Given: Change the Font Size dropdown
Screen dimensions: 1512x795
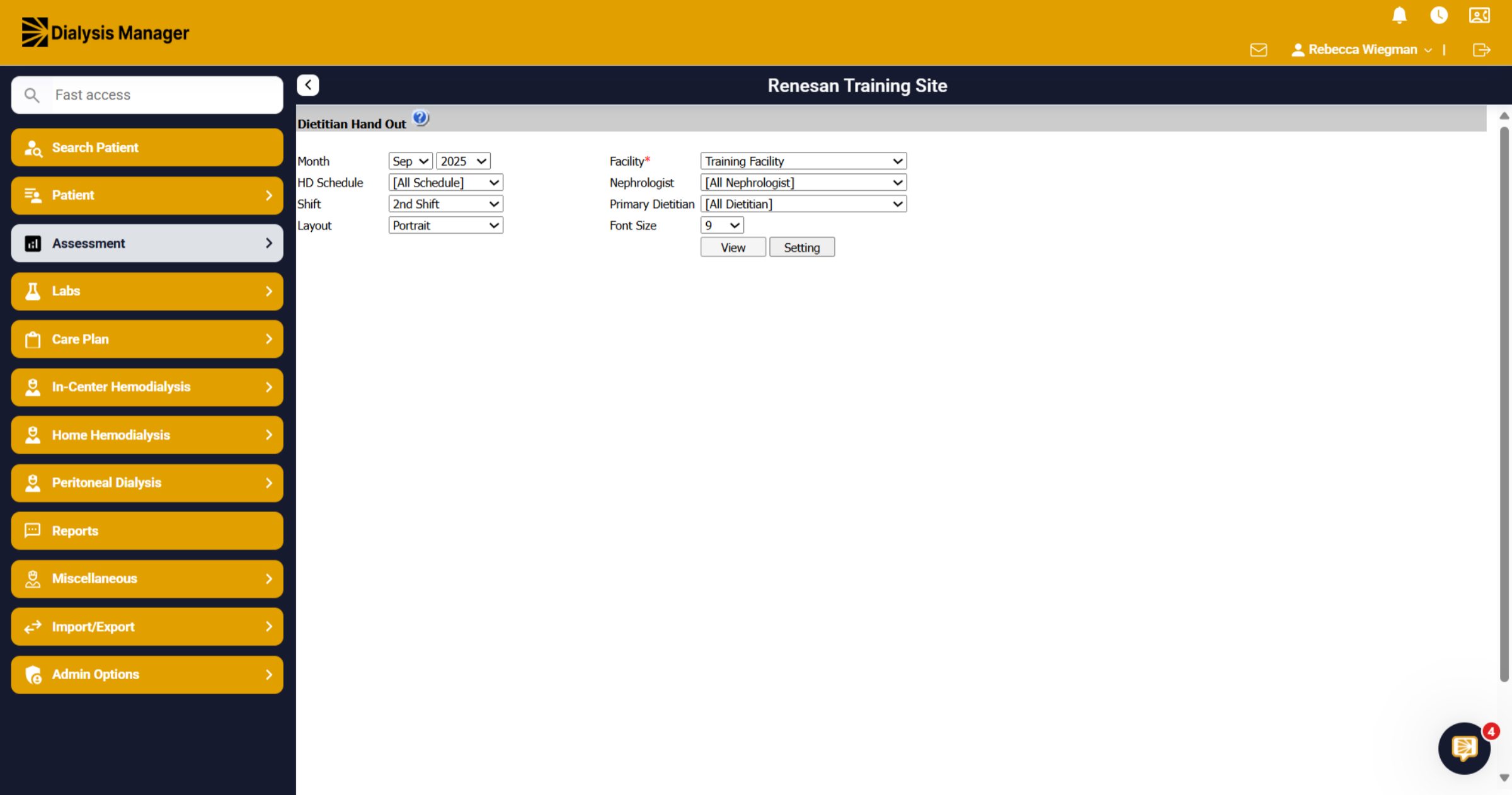Looking at the screenshot, I should (x=722, y=226).
